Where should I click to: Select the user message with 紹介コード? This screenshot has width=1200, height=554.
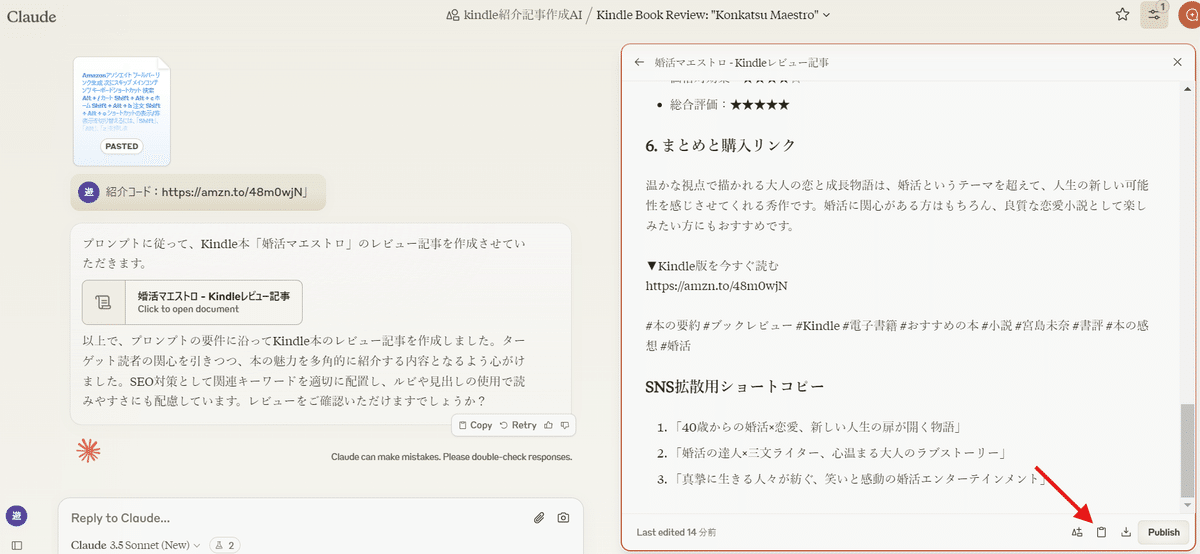tap(199, 192)
